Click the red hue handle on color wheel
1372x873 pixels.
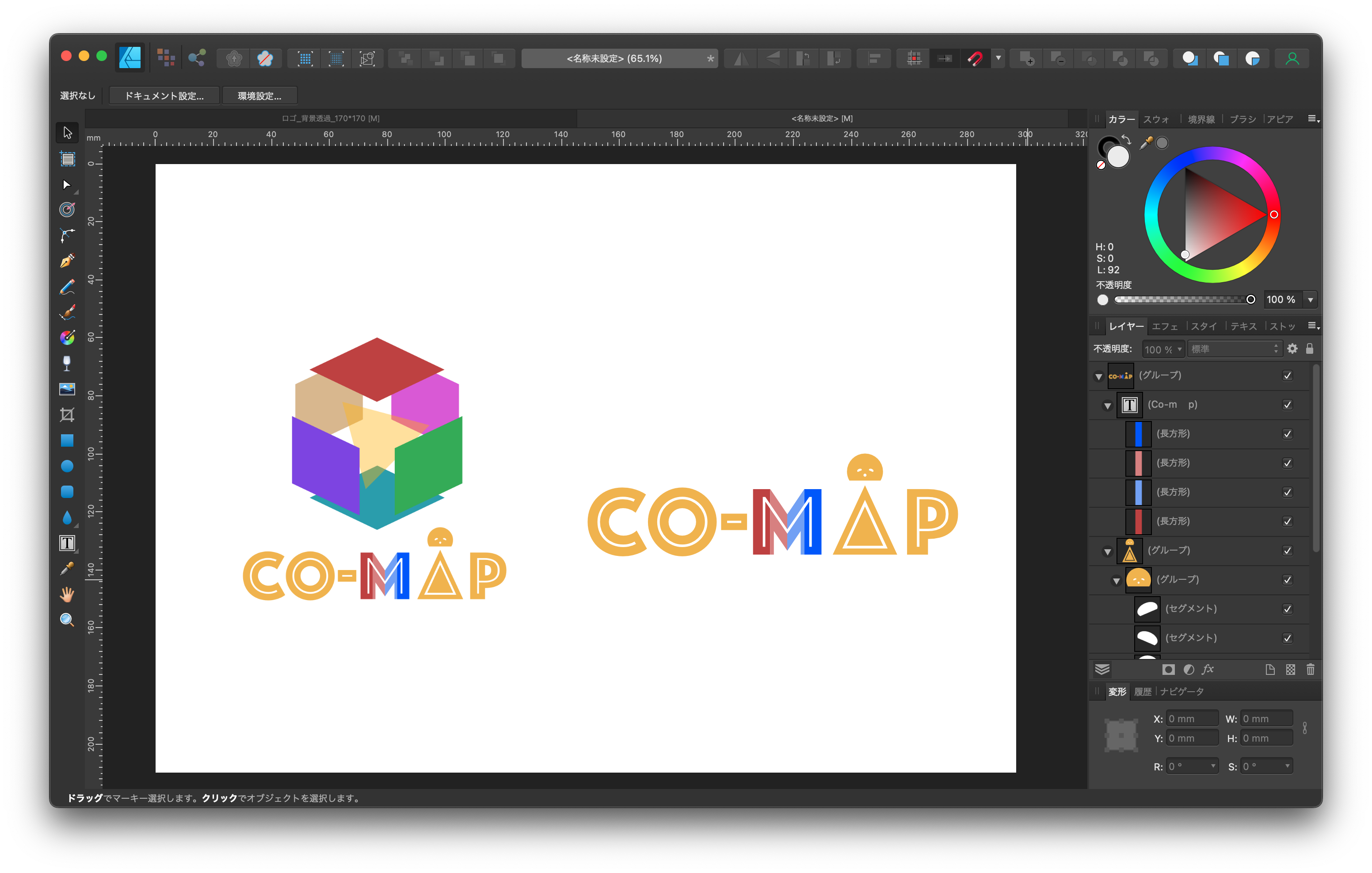(1273, 214)
